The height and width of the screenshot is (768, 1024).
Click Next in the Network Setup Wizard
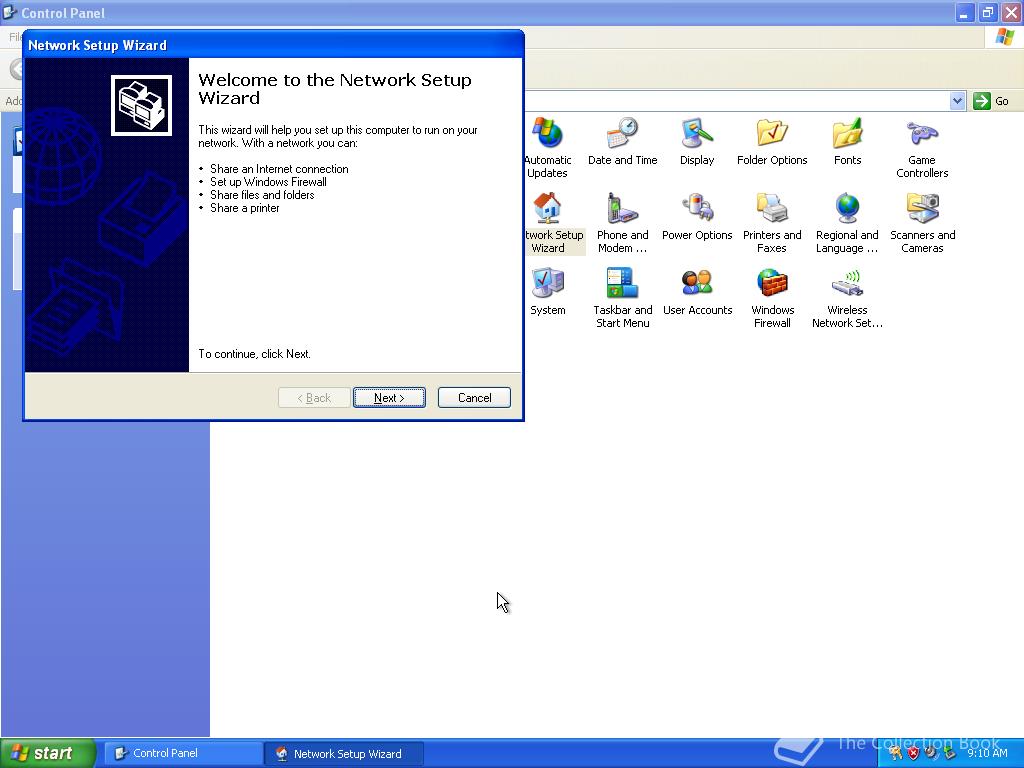click(389, 398)
